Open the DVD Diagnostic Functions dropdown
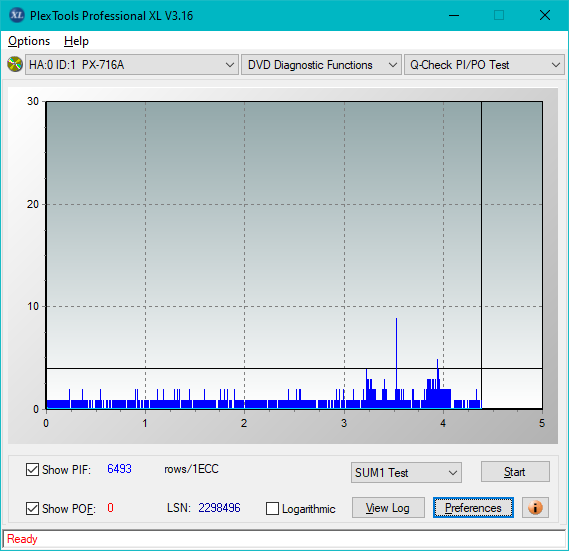This screenshot has width=569, height=551. point(321,65)
